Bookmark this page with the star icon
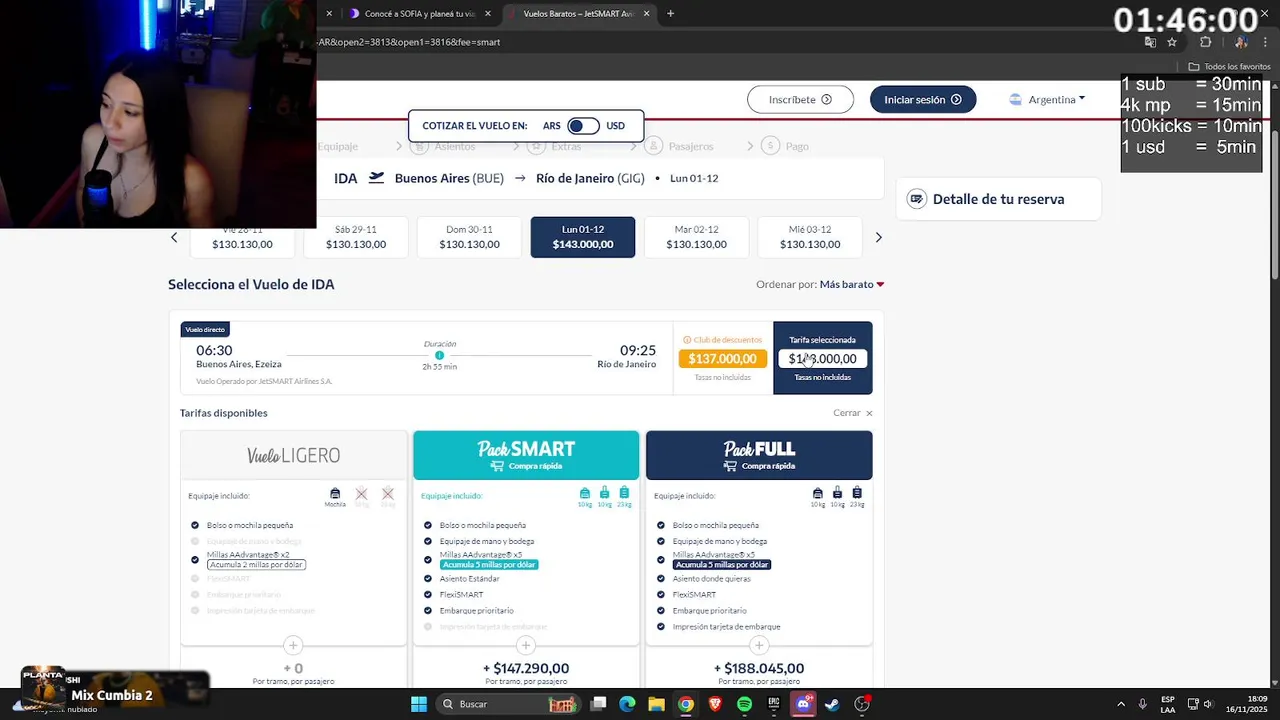The width and height of the screenshot is (1280, 720). pos(1172,42)
